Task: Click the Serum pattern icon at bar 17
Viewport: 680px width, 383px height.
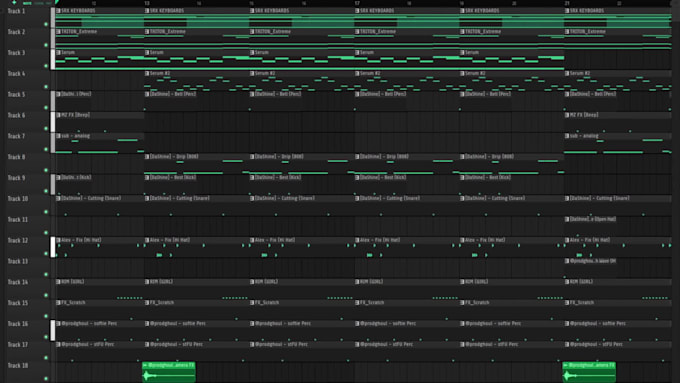Action: click(357, 52)
